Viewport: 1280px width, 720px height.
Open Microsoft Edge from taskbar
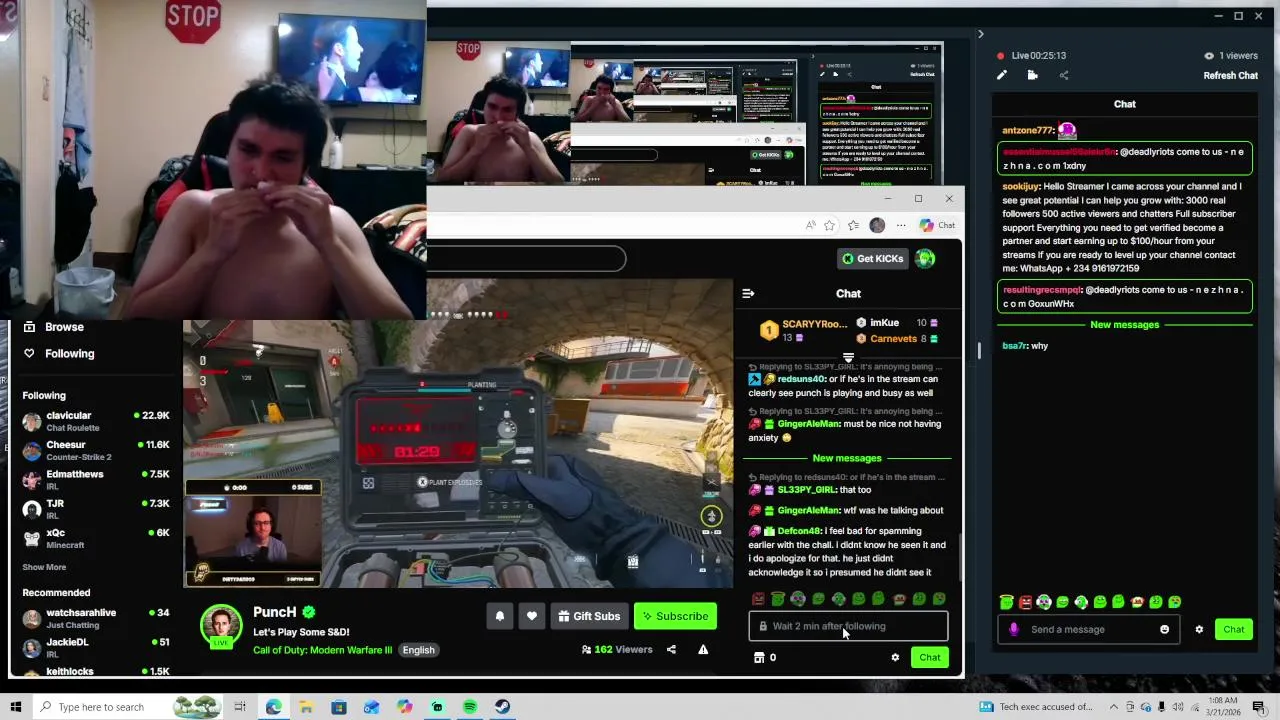273,707
